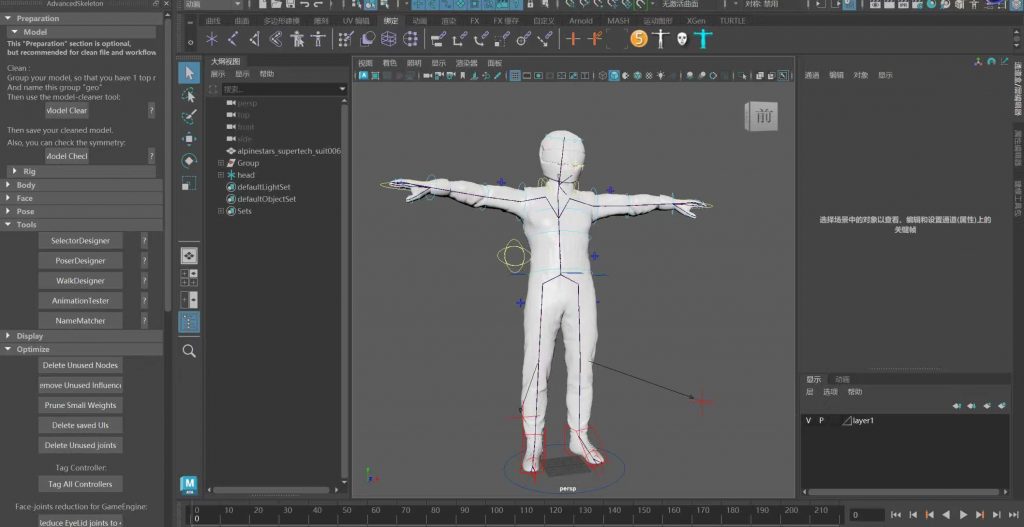Image resolution: width=1024 pixels, height=527 pixels.
Task: Expand the Pose section
Action: tap(6, 211)
